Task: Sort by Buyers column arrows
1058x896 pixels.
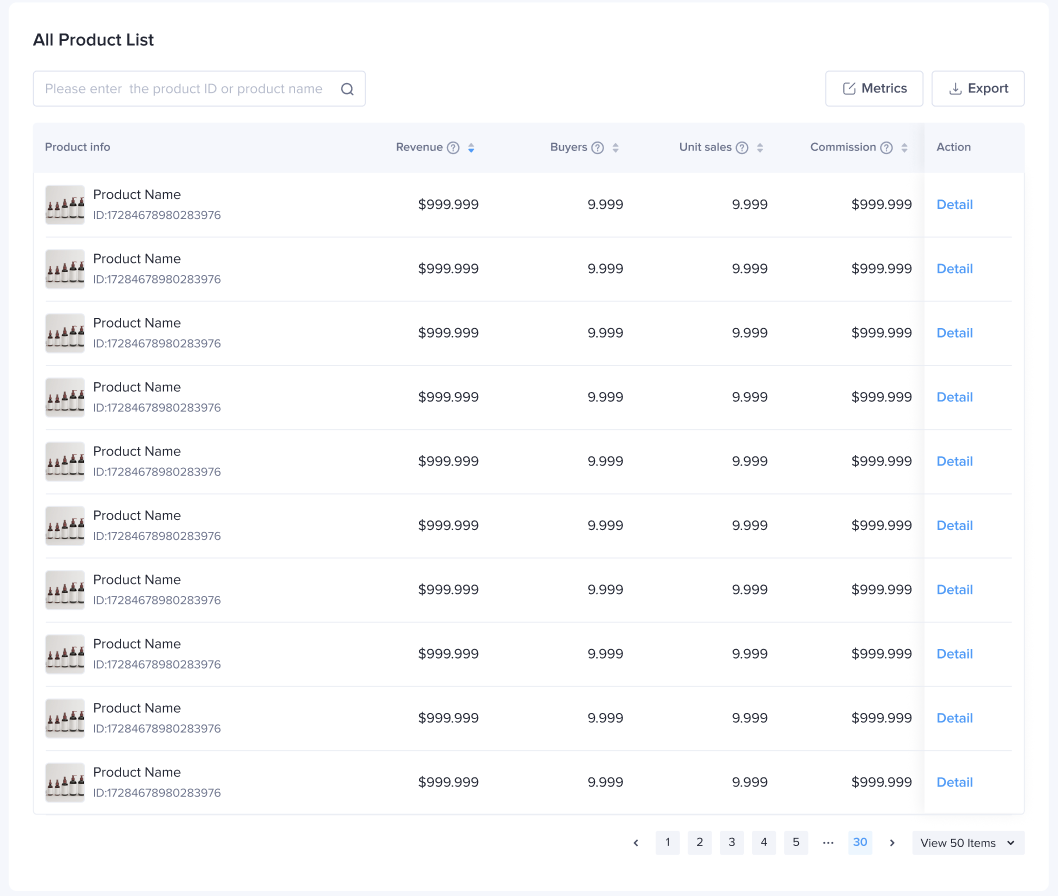Action: tap(616, 148)
